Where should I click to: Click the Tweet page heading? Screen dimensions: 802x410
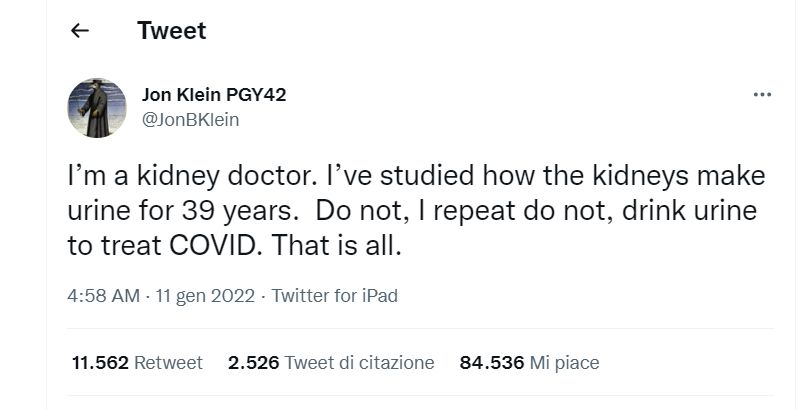[171, 31]
